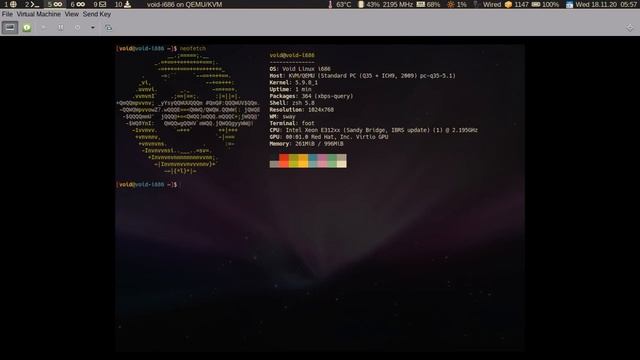Click the Packages: 364 (xbps-query) line
Viewport: 640px width, 360px height.
[311, 96]
